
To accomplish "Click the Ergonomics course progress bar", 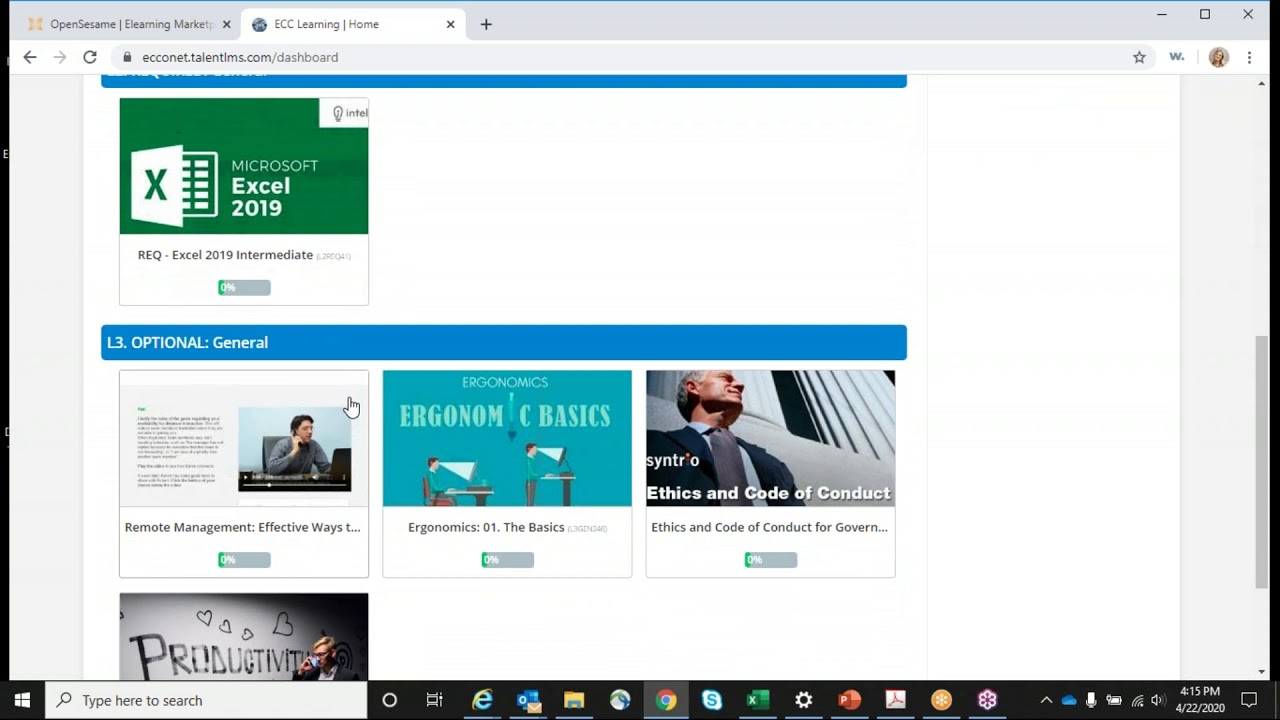I will [507, 559].
